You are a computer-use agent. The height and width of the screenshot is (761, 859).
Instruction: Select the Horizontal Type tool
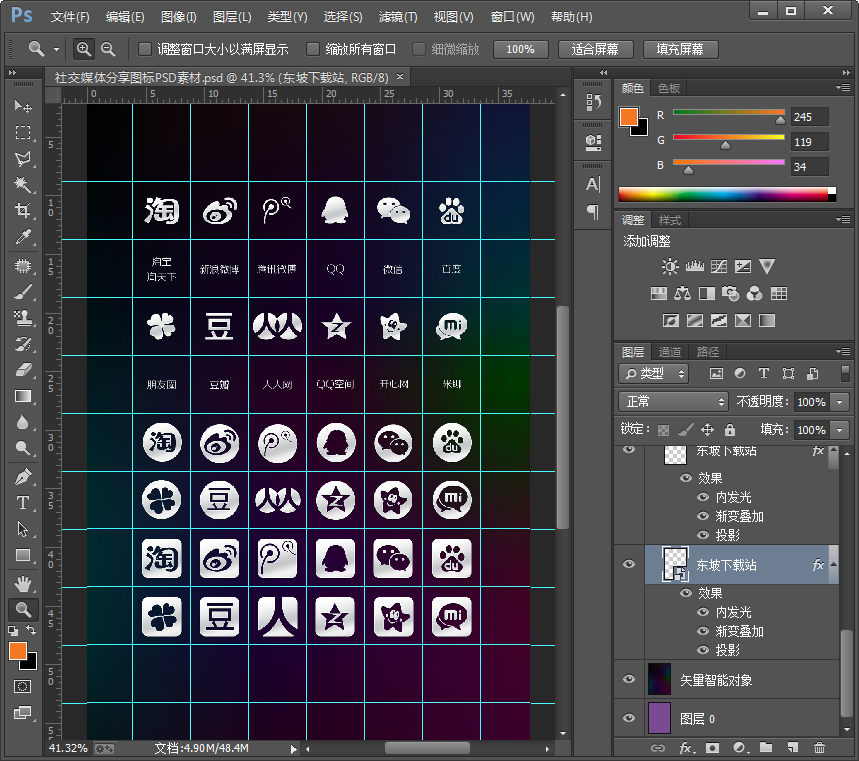coord(23,502)
